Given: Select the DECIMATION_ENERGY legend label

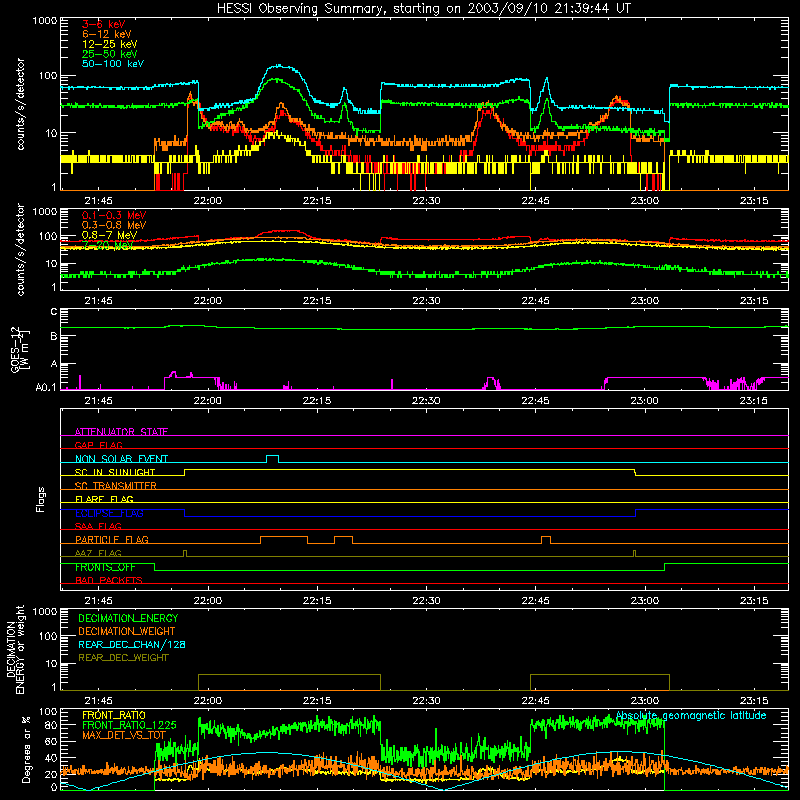Looking at the screenshot, I should pos(128,618).
